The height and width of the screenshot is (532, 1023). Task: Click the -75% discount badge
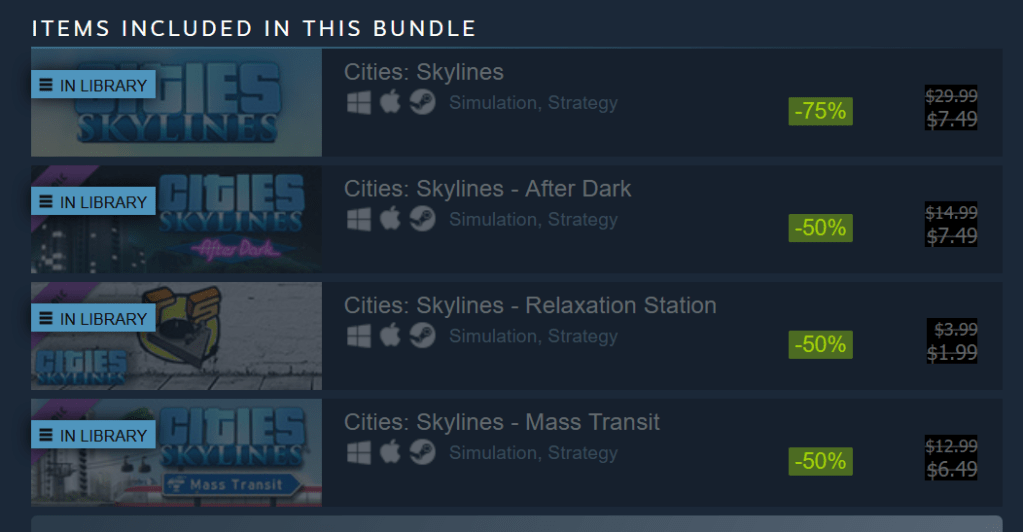pos(820,111)
